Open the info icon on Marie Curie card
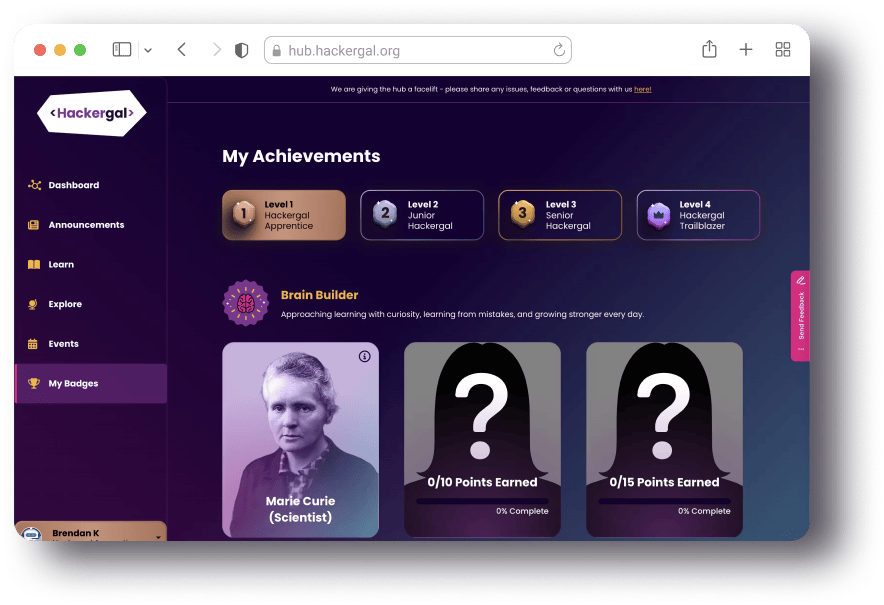This screenshot has height=605, width=884. 365,356
